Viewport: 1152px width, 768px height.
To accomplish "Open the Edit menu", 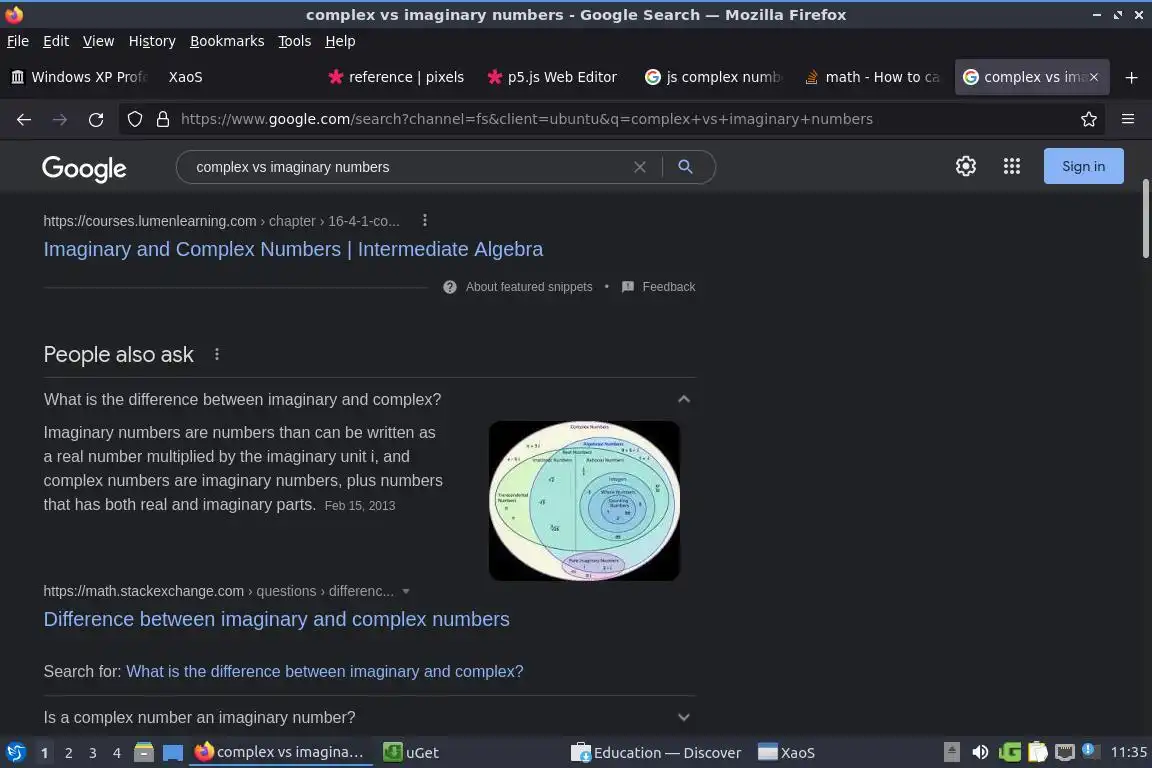I will pyautogui.click(x=56, y=41).
